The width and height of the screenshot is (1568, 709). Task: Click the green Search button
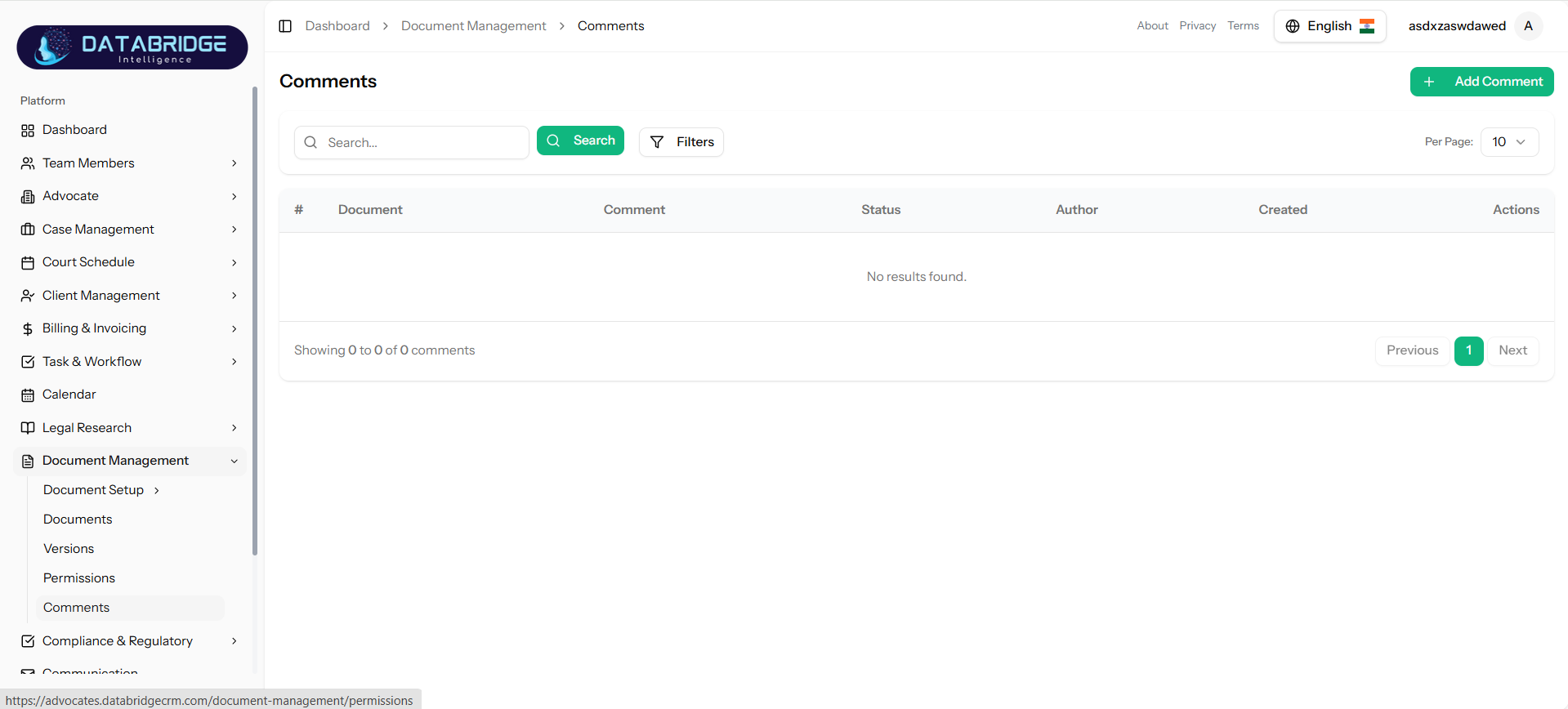(580, 140)
